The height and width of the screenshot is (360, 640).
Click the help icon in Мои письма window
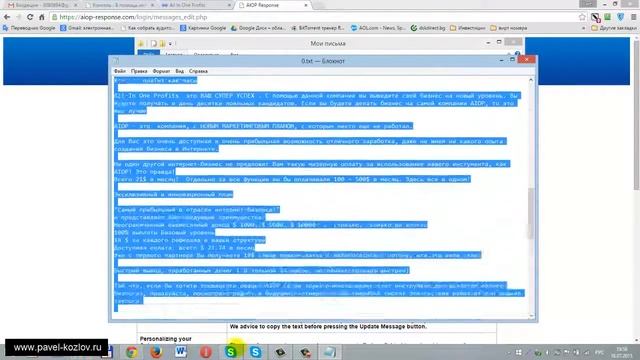[518, 54]
